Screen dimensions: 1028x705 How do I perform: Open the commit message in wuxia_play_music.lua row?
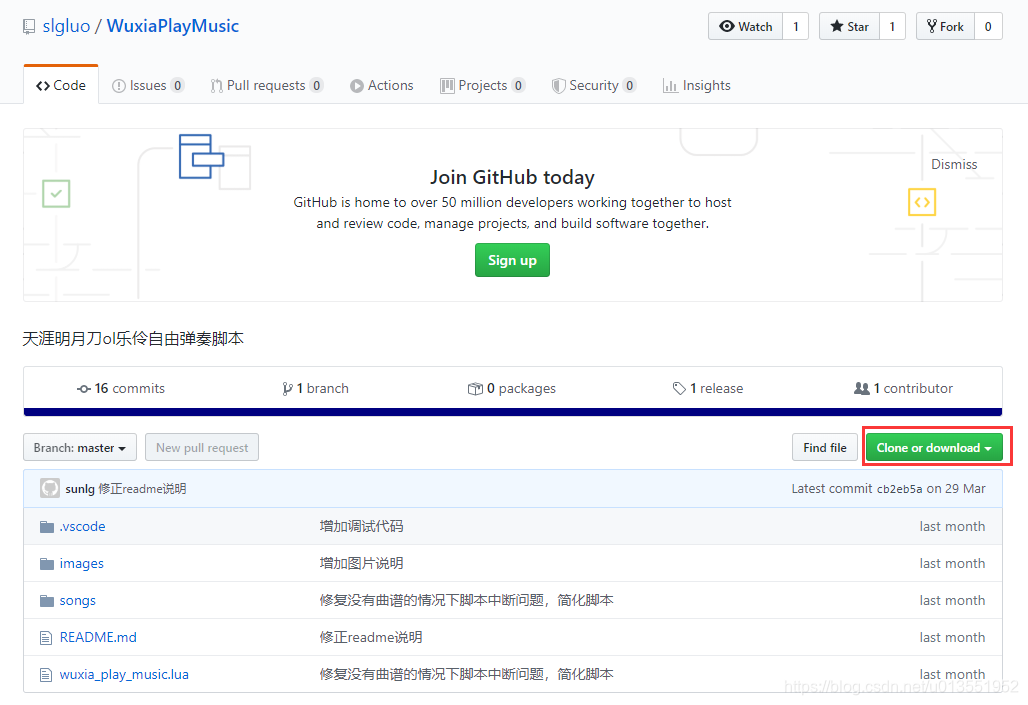click(466, 674)
